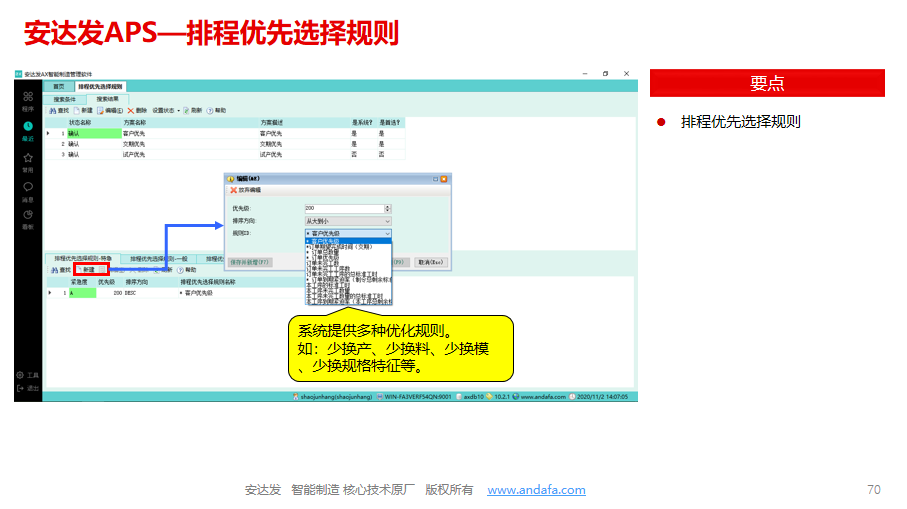Click the 10.2.1 version in status bar
The height and width of the screenshot is (509, 907).
[x=498, y=397]
